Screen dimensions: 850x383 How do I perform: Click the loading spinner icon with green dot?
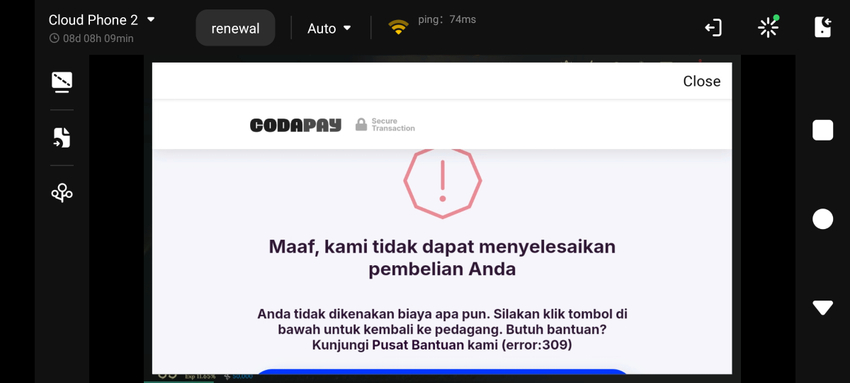pyautogui.click(x=768, y=27)
